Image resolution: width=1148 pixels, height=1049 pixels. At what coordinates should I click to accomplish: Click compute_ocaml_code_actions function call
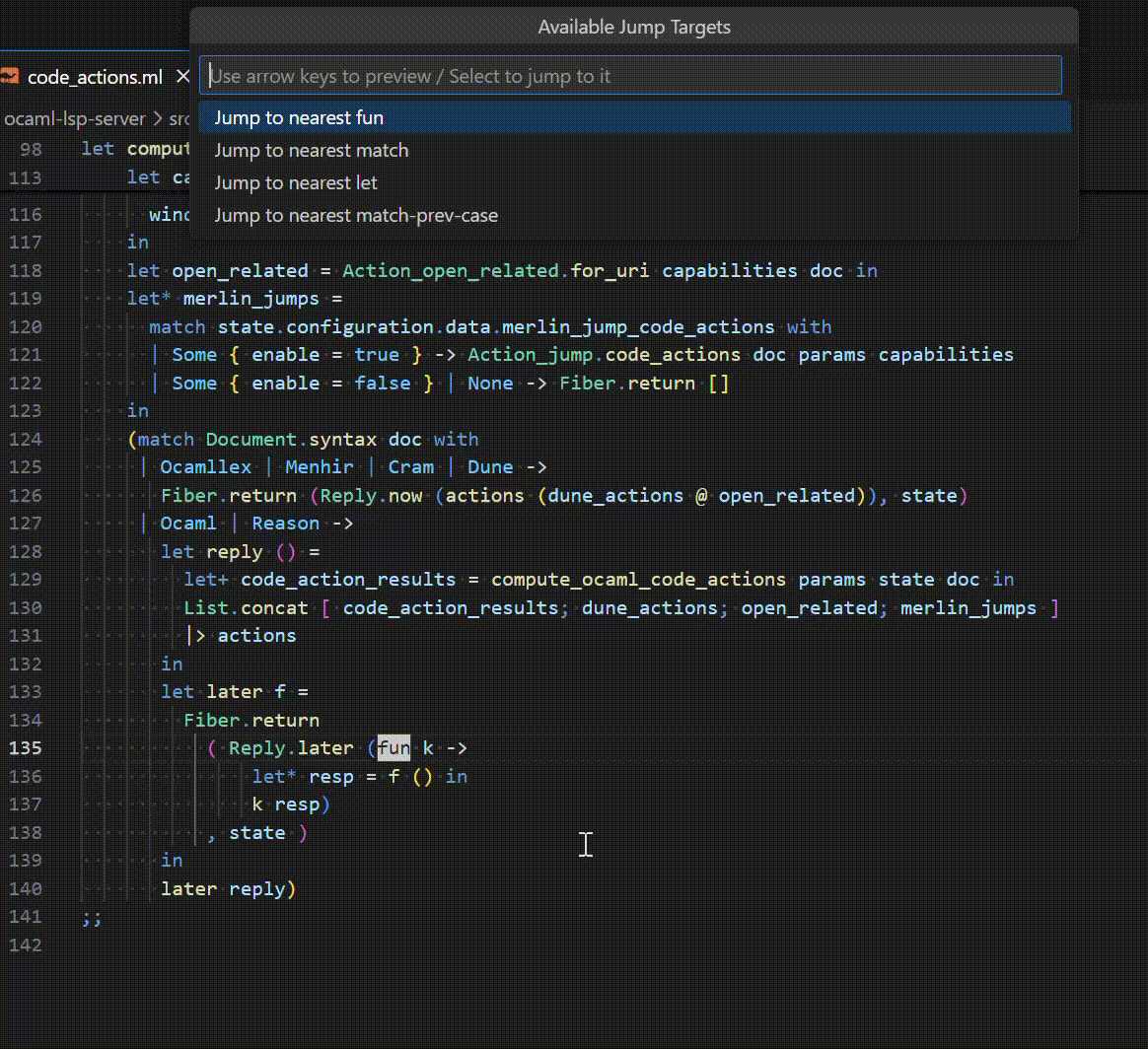click(638, 579)
